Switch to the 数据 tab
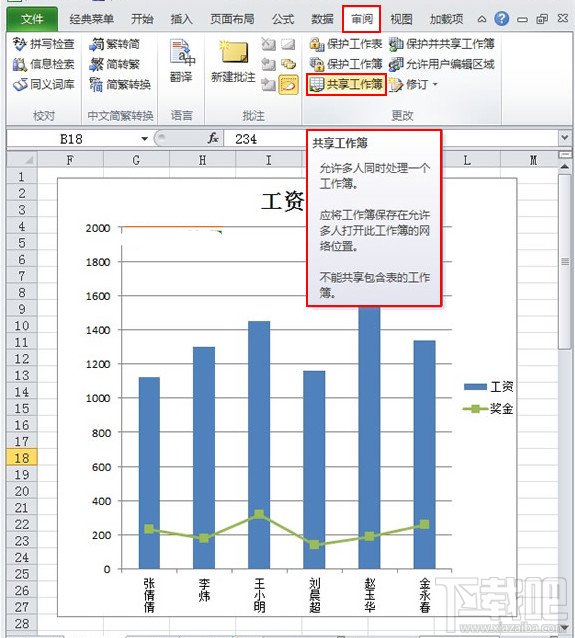Image resolution: width=575 pixels, height=638 pixels. [322, 19]
